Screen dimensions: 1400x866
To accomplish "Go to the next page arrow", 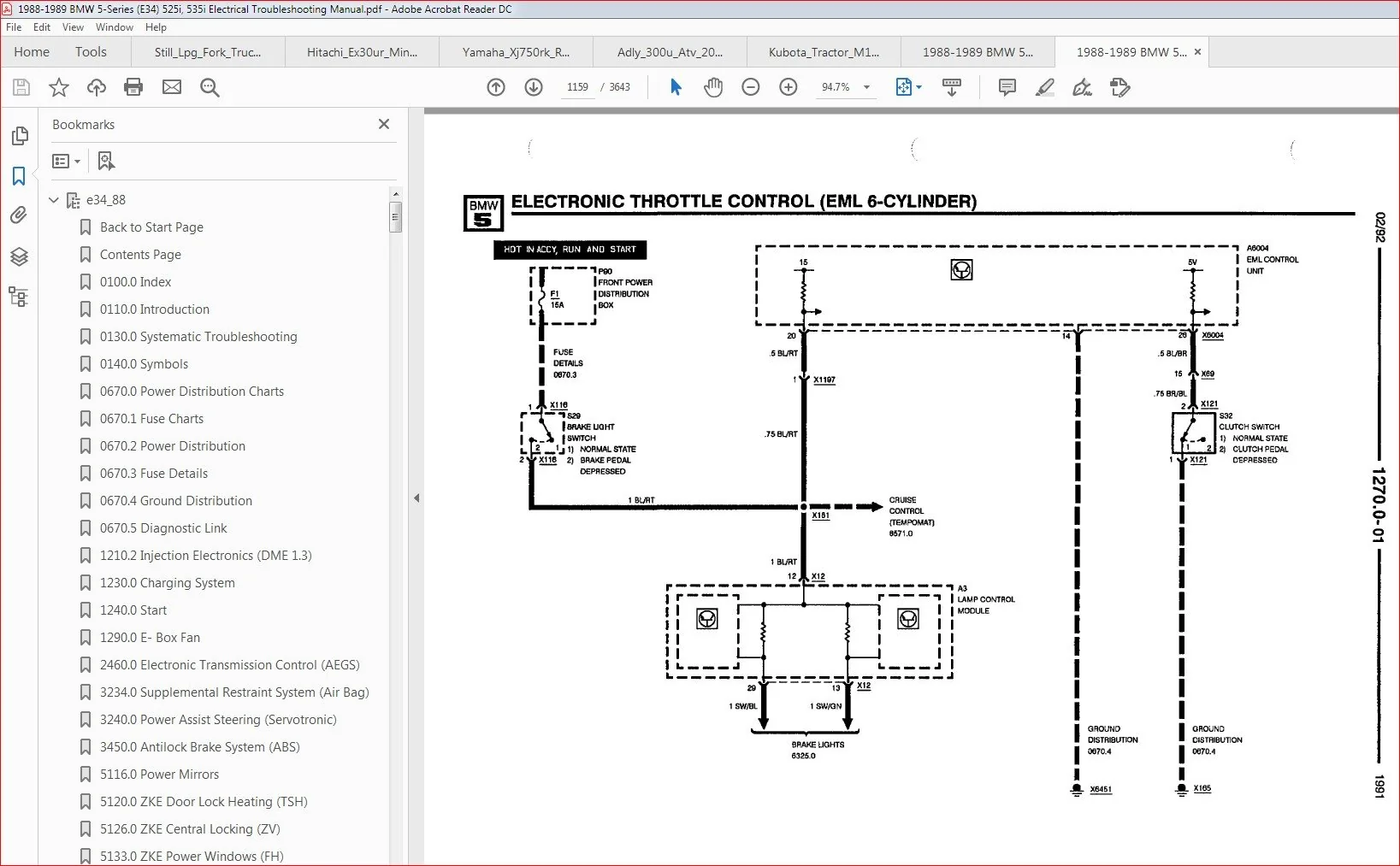I will pos(534,87).
